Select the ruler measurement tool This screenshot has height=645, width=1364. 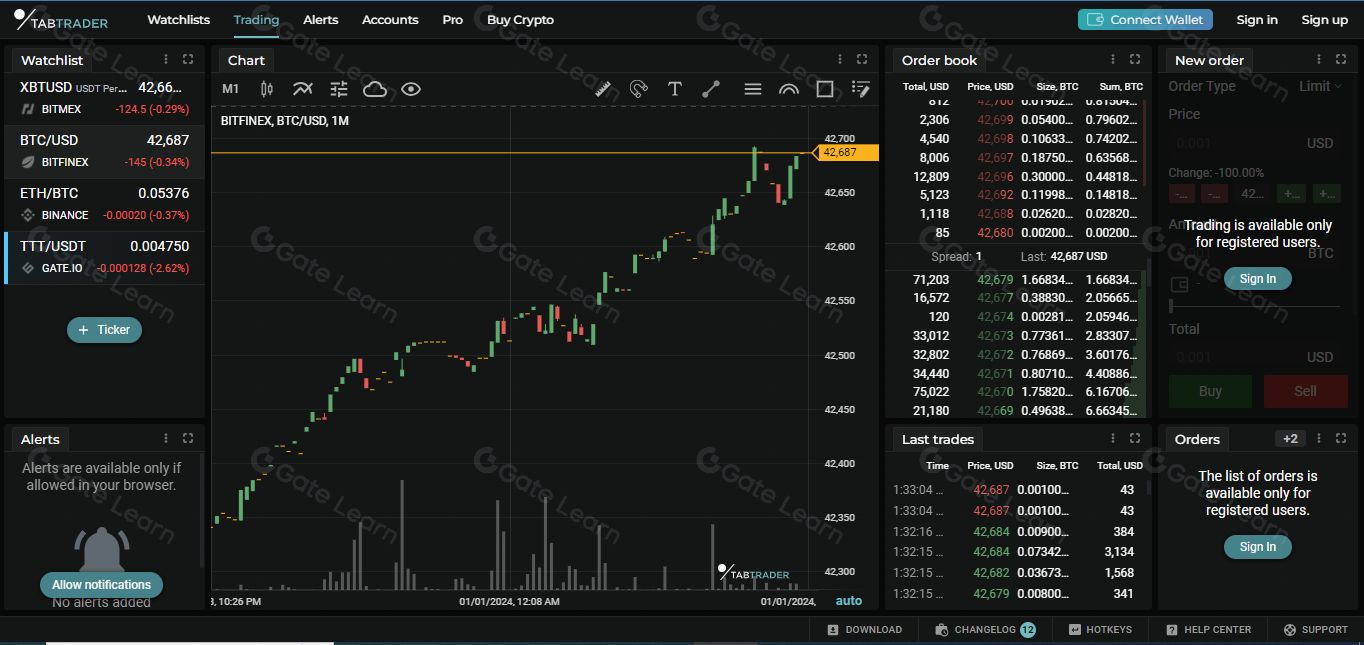pyautogui.click(x=602, y=89)
